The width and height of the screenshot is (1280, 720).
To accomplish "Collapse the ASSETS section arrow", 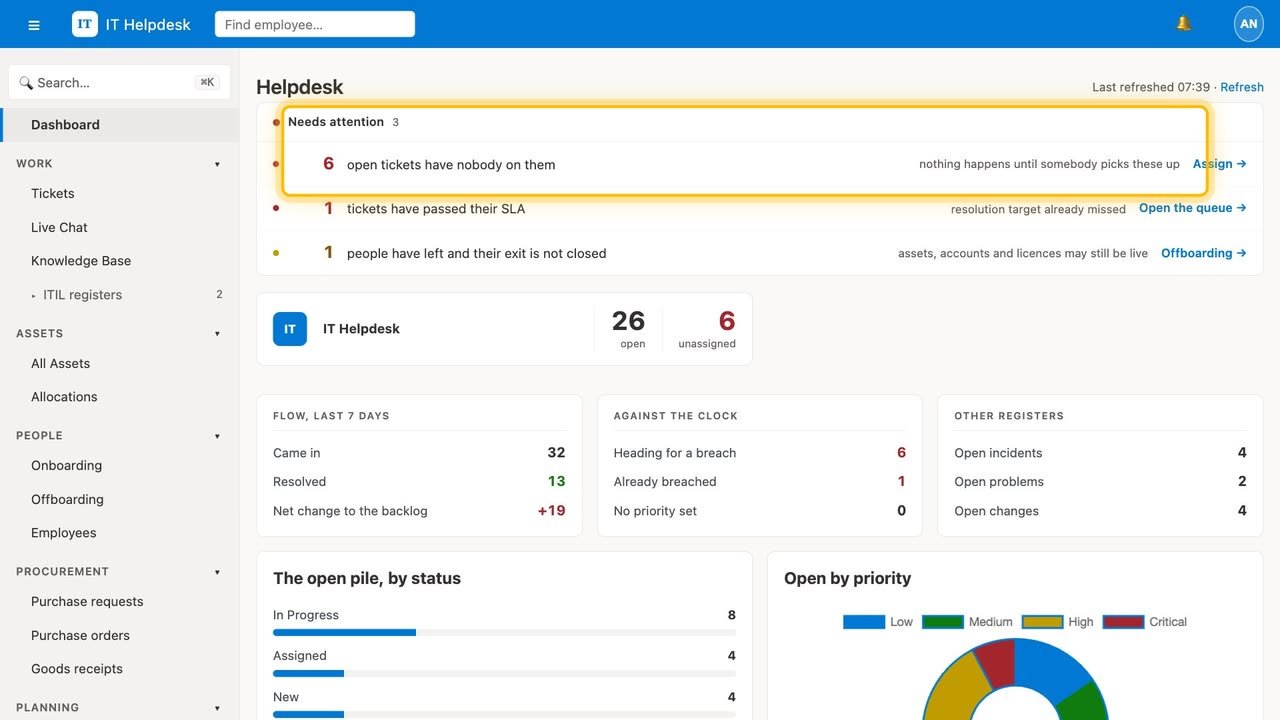I will point(217,334).
